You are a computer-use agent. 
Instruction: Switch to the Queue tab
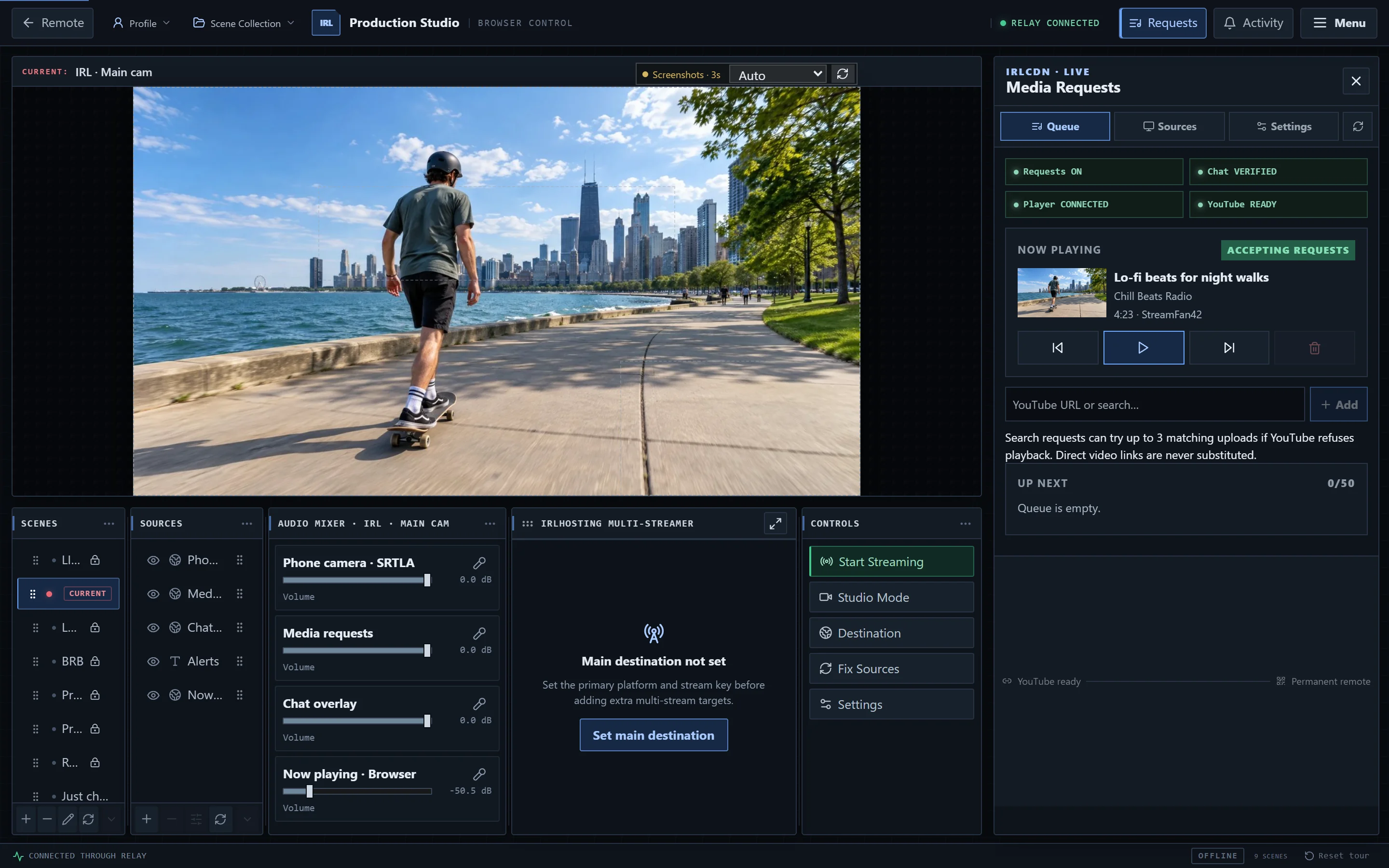point(1055,126)
